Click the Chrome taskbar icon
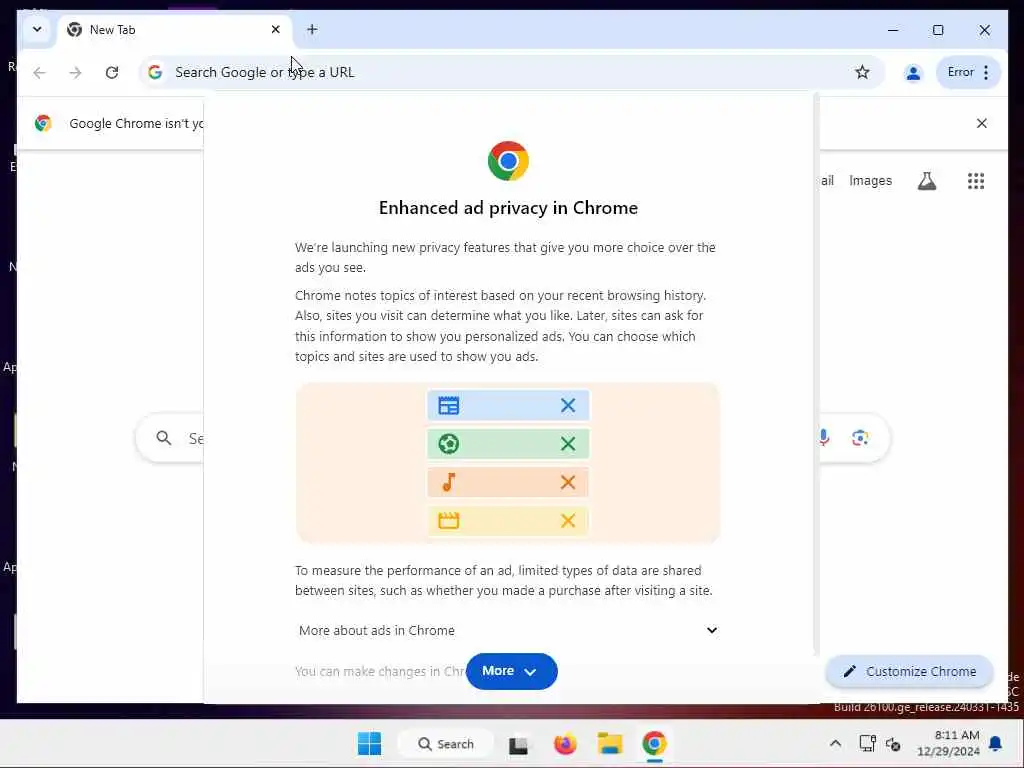1024x768 pixels. [654, 744]
